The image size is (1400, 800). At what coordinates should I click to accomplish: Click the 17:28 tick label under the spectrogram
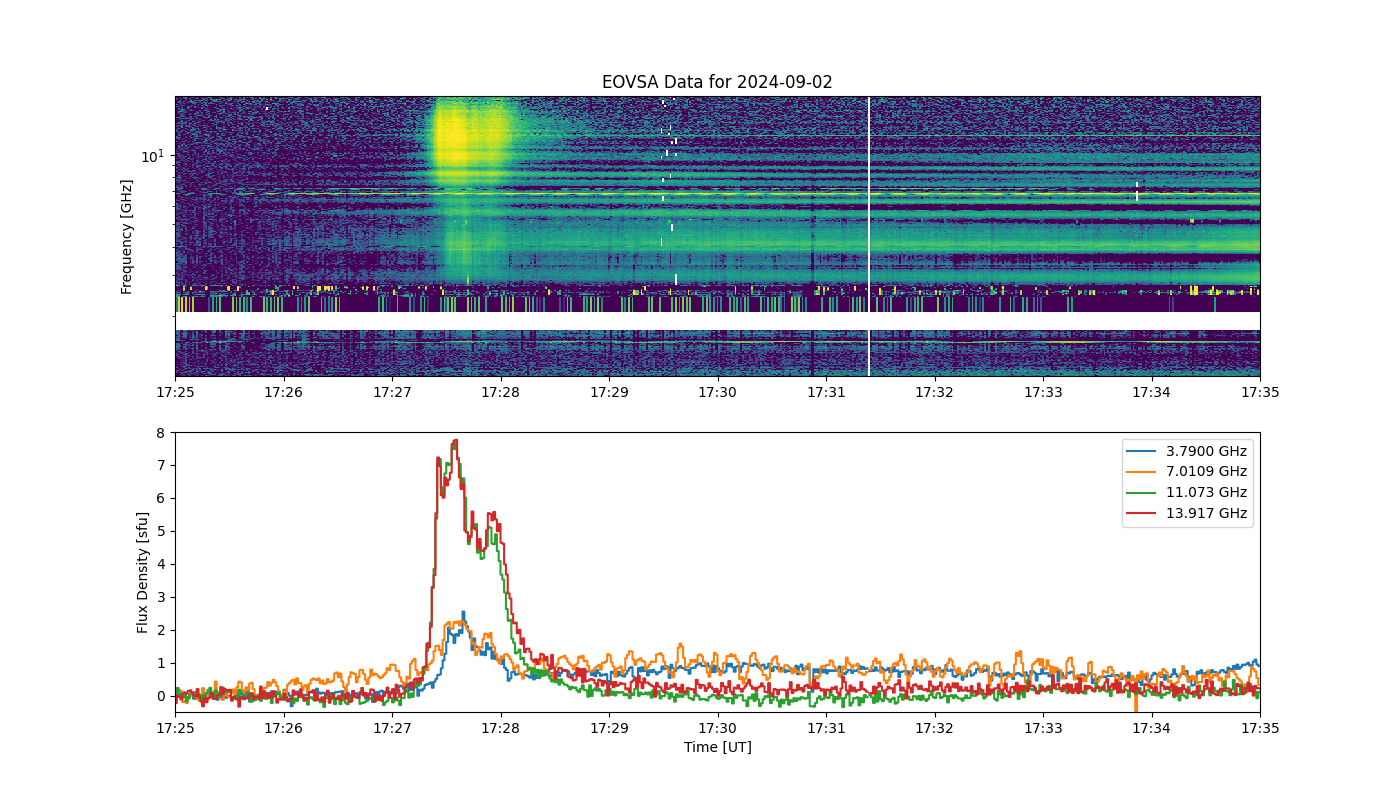pos(501,393)
